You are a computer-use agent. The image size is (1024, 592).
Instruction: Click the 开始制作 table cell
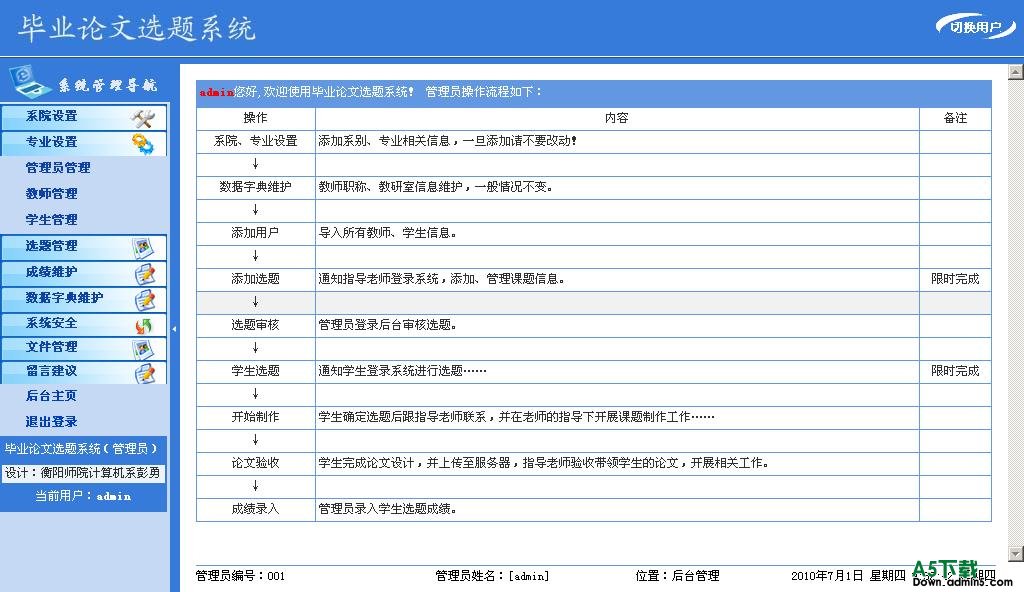pos(255,417)
